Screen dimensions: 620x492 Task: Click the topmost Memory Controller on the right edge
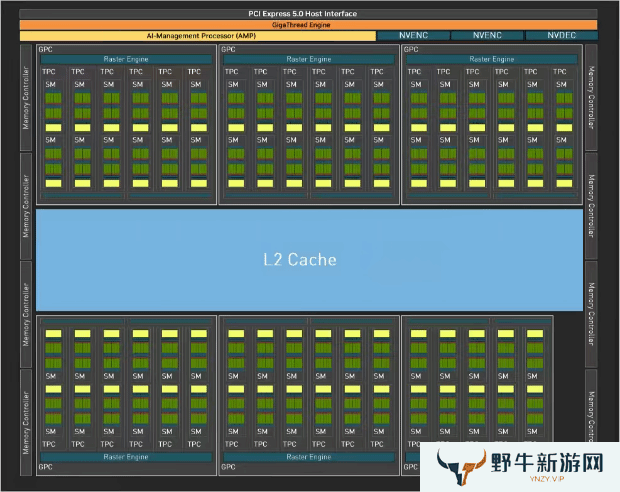coord(591,98)
